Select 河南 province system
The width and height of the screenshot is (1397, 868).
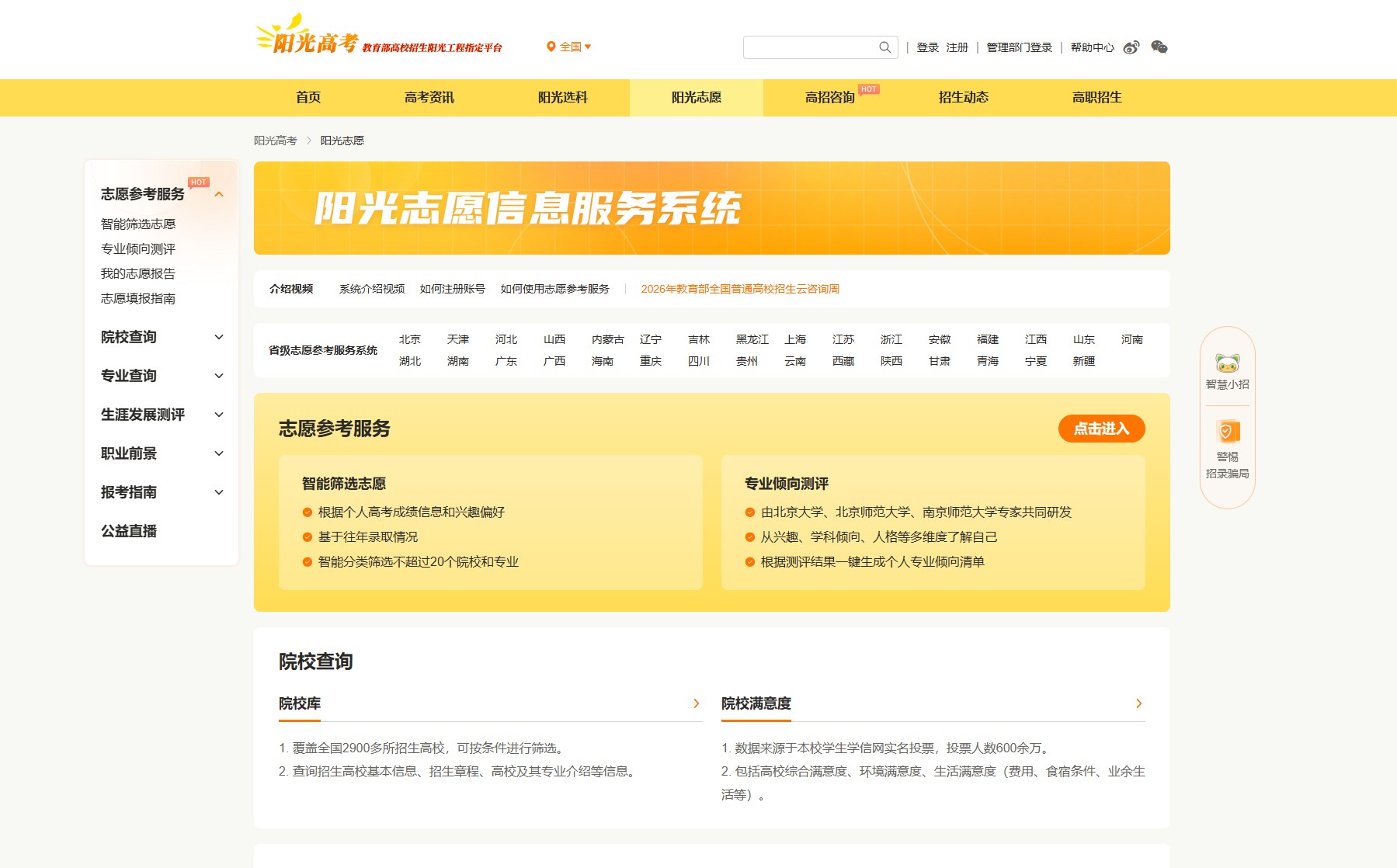click(1132, 339)
